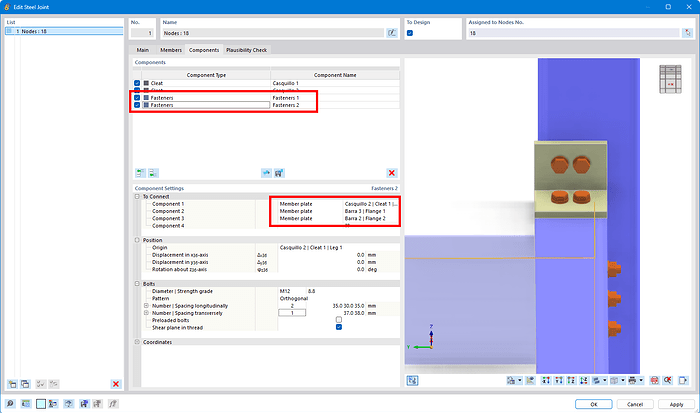
Task: Click the Number transversely input field
Action: [x=292, y=312]
